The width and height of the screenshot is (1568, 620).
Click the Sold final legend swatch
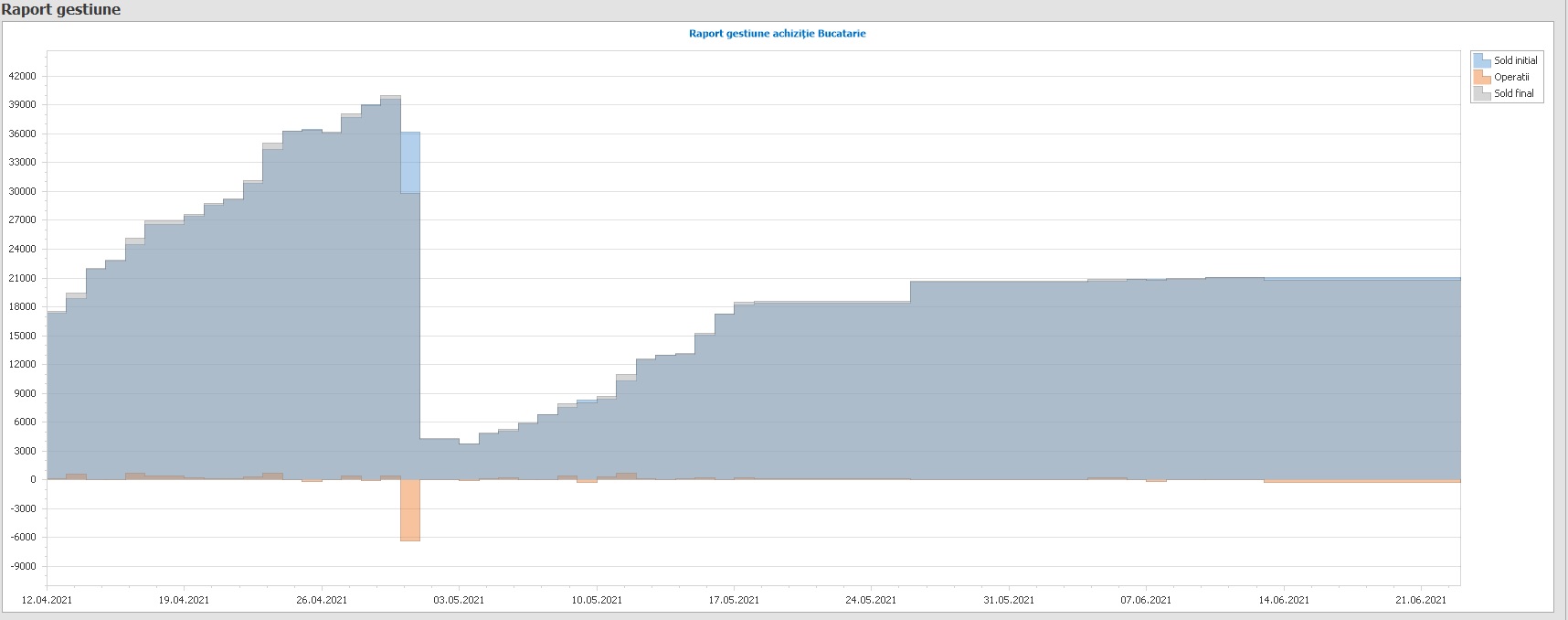[x=1481, y=93]
